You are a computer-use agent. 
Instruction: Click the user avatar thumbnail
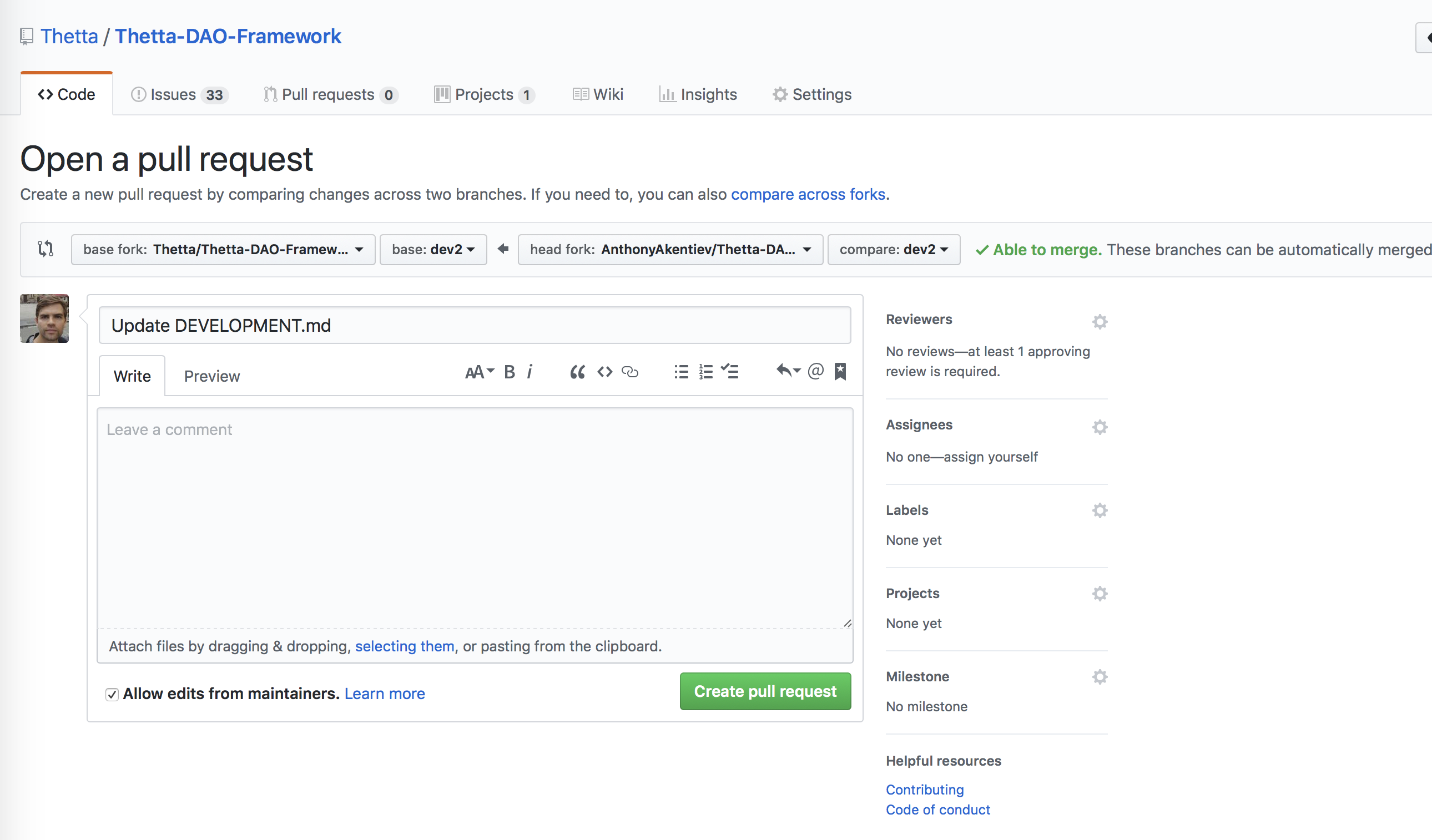click(x=44, y=318)
